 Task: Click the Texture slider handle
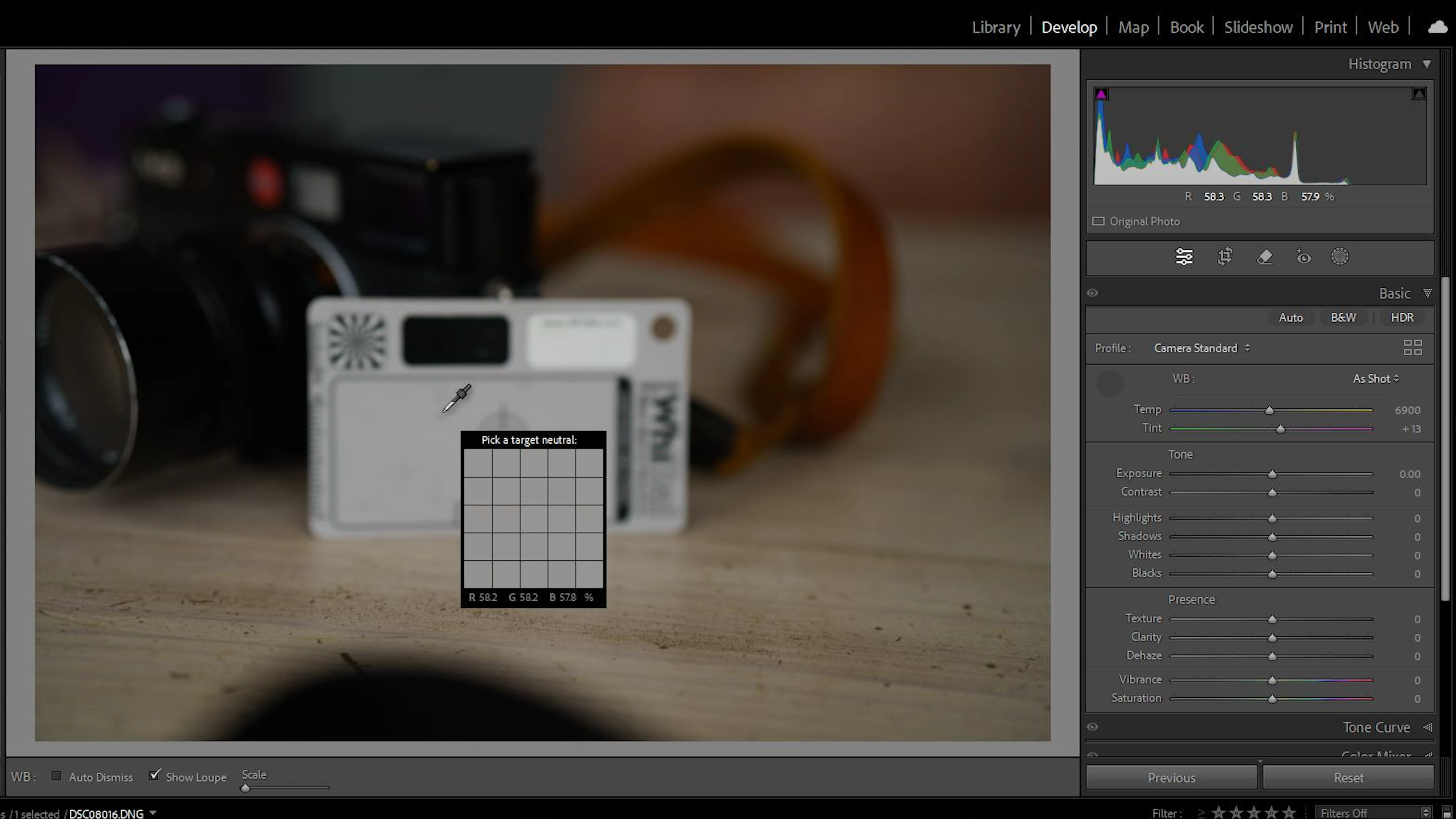pos(1272,620)
